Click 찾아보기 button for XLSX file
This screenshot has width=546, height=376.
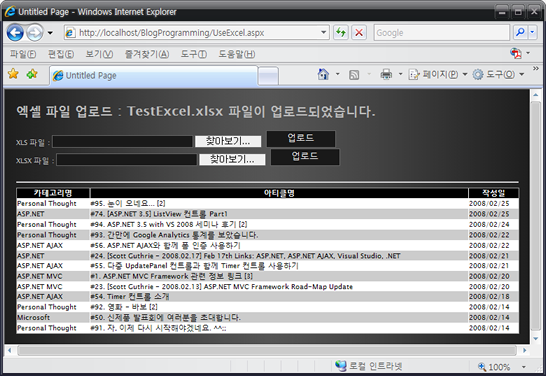[232, 159]
